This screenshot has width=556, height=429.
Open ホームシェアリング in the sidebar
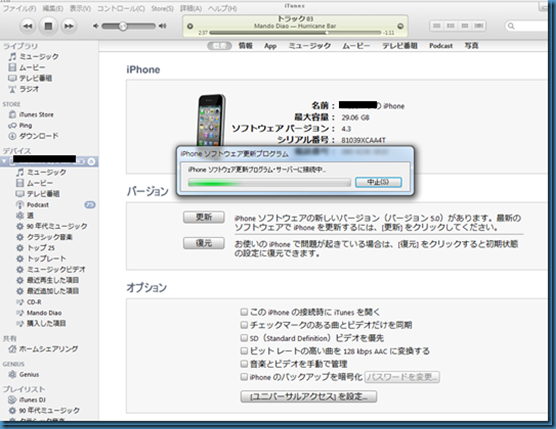(49, 349)
